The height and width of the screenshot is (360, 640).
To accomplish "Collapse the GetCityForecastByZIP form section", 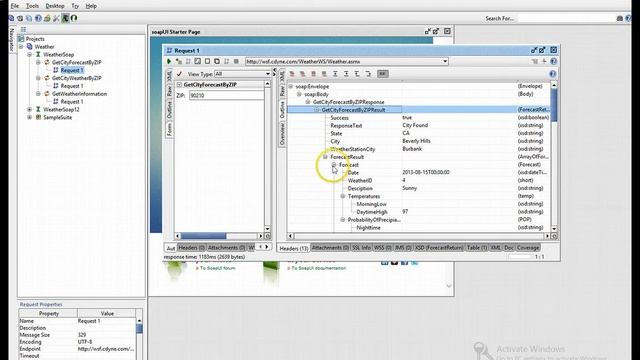I will [x=179, y=84].
